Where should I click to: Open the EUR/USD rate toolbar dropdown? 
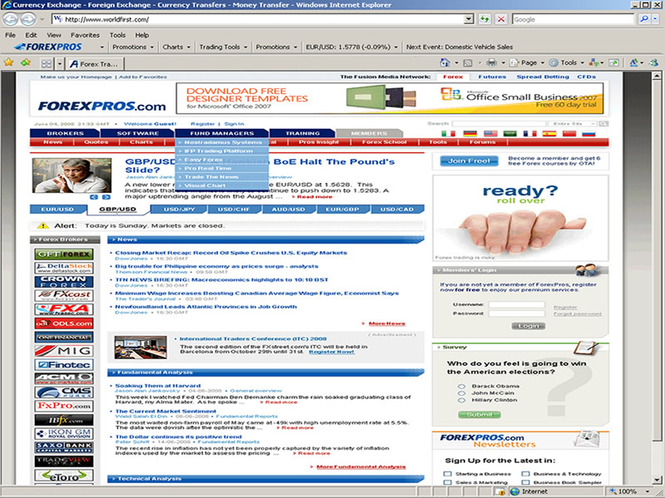point(396,47)
